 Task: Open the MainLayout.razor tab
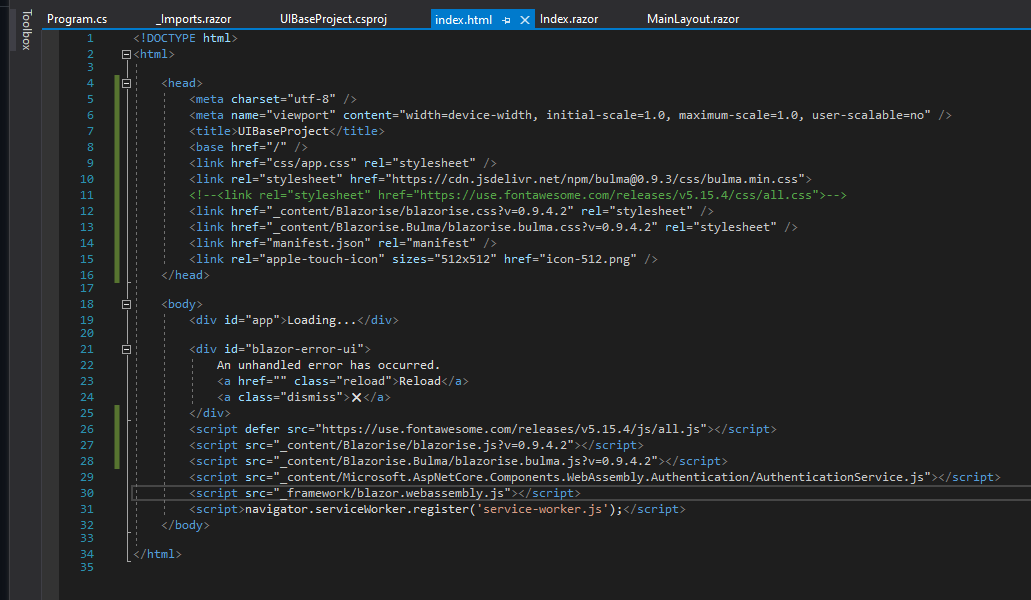pos(693,18)
